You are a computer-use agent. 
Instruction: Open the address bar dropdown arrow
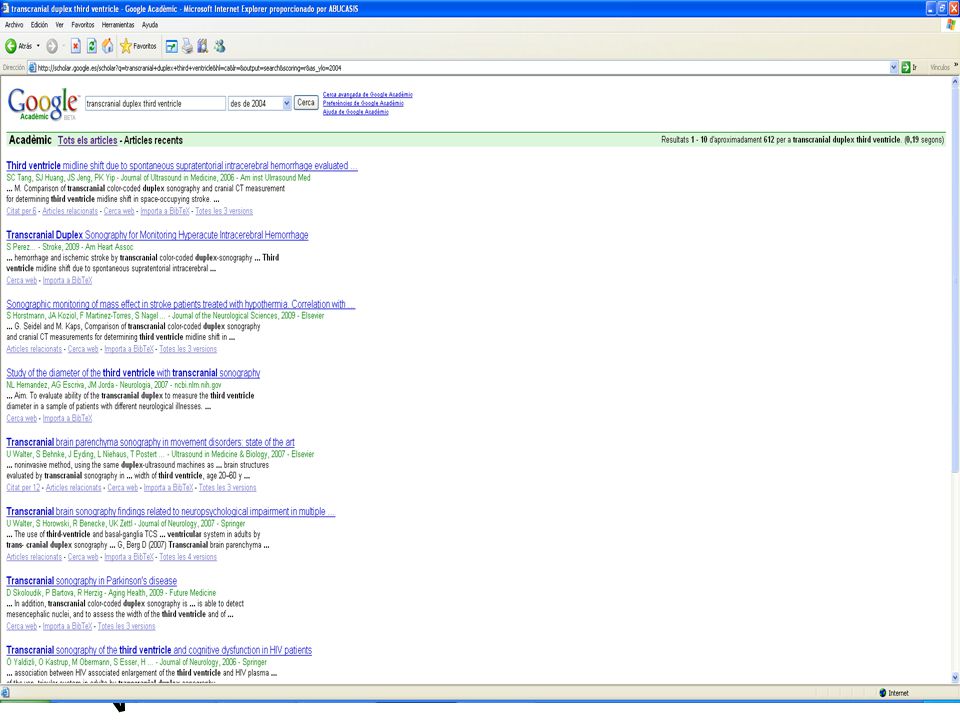(894, 67)
